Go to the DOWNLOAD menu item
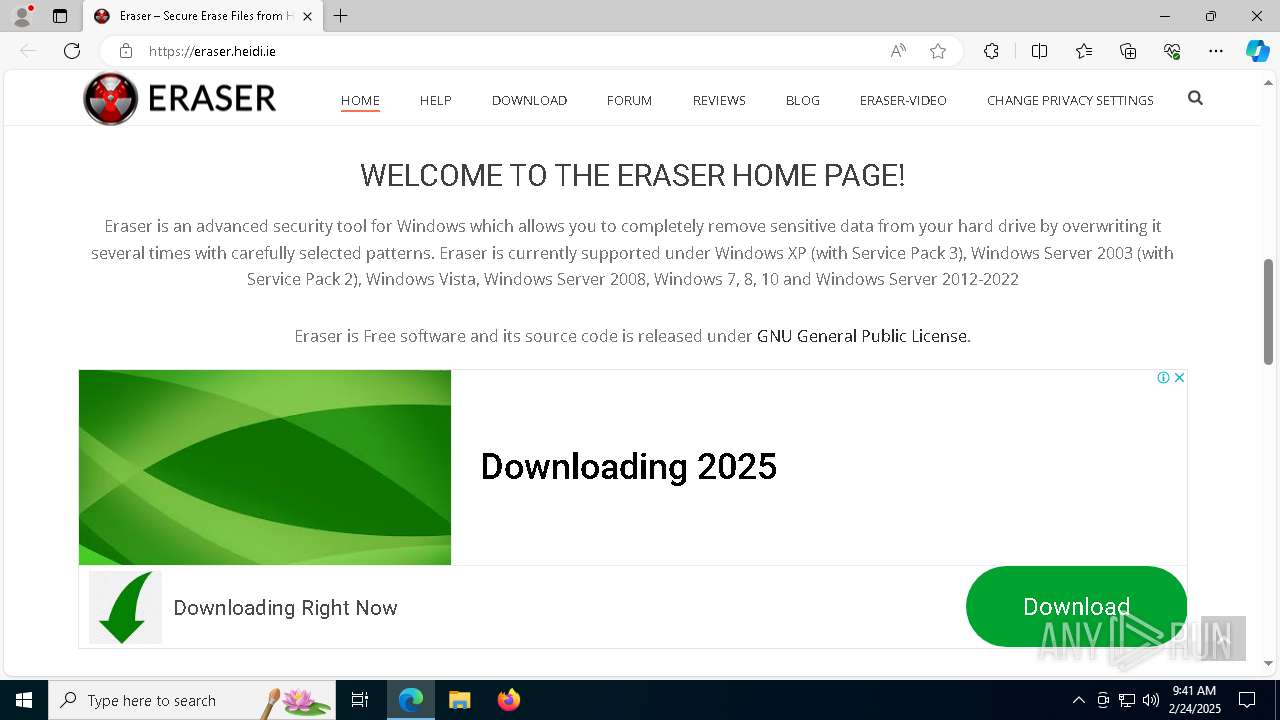 coord(529,100)
